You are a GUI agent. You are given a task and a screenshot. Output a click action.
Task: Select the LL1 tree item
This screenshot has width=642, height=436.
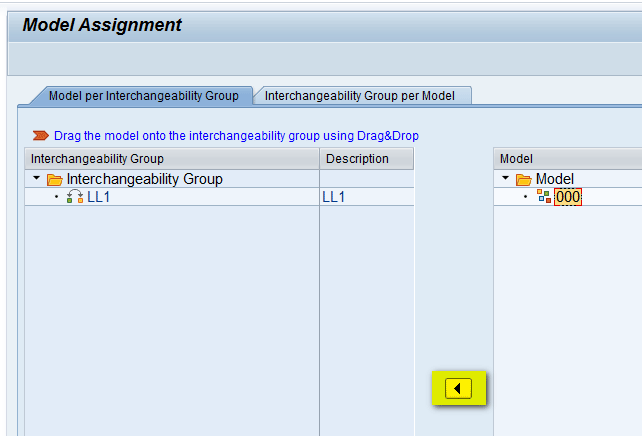[x=99, y=197]
